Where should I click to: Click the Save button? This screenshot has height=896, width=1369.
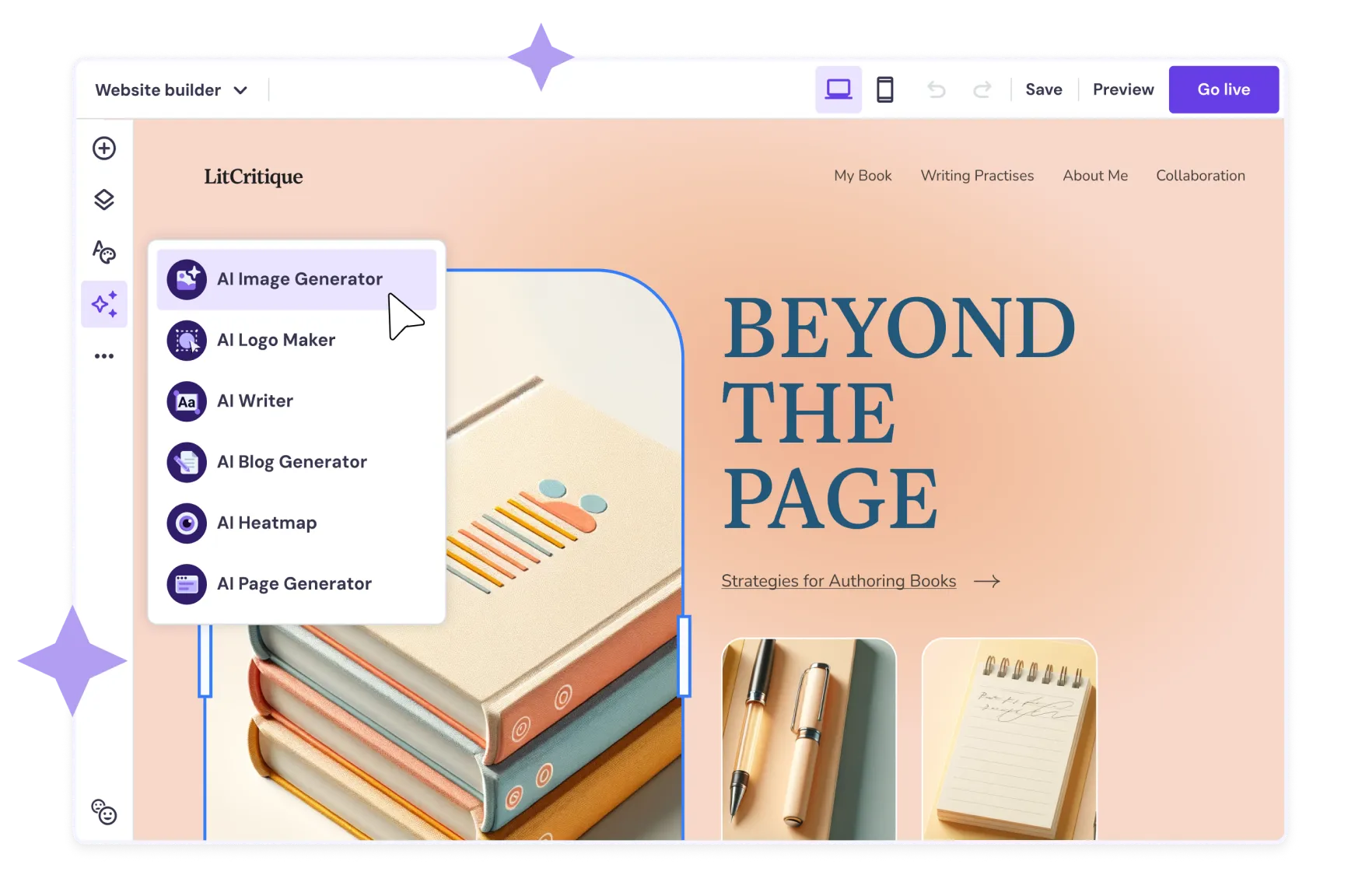[1044, 89]
